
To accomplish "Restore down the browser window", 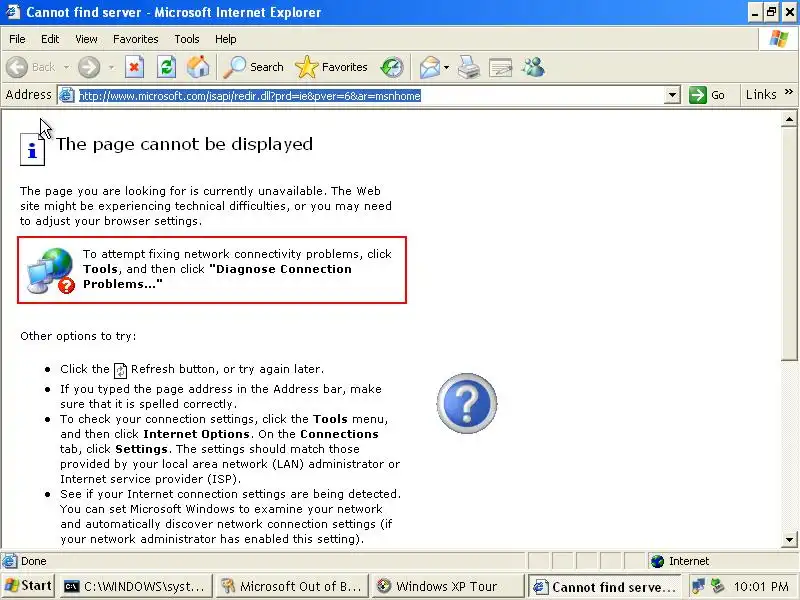I will click(x=771, y=12).
